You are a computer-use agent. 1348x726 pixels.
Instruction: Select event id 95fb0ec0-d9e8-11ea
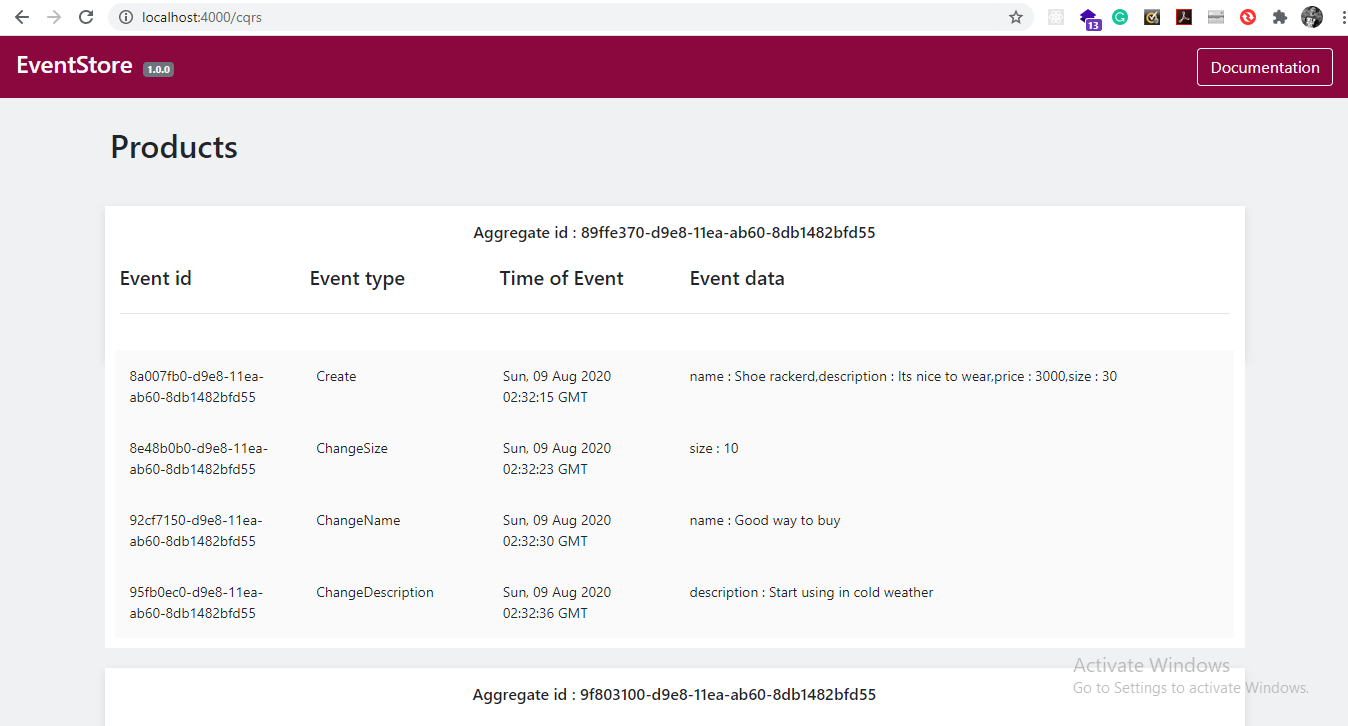click(196, 603)
